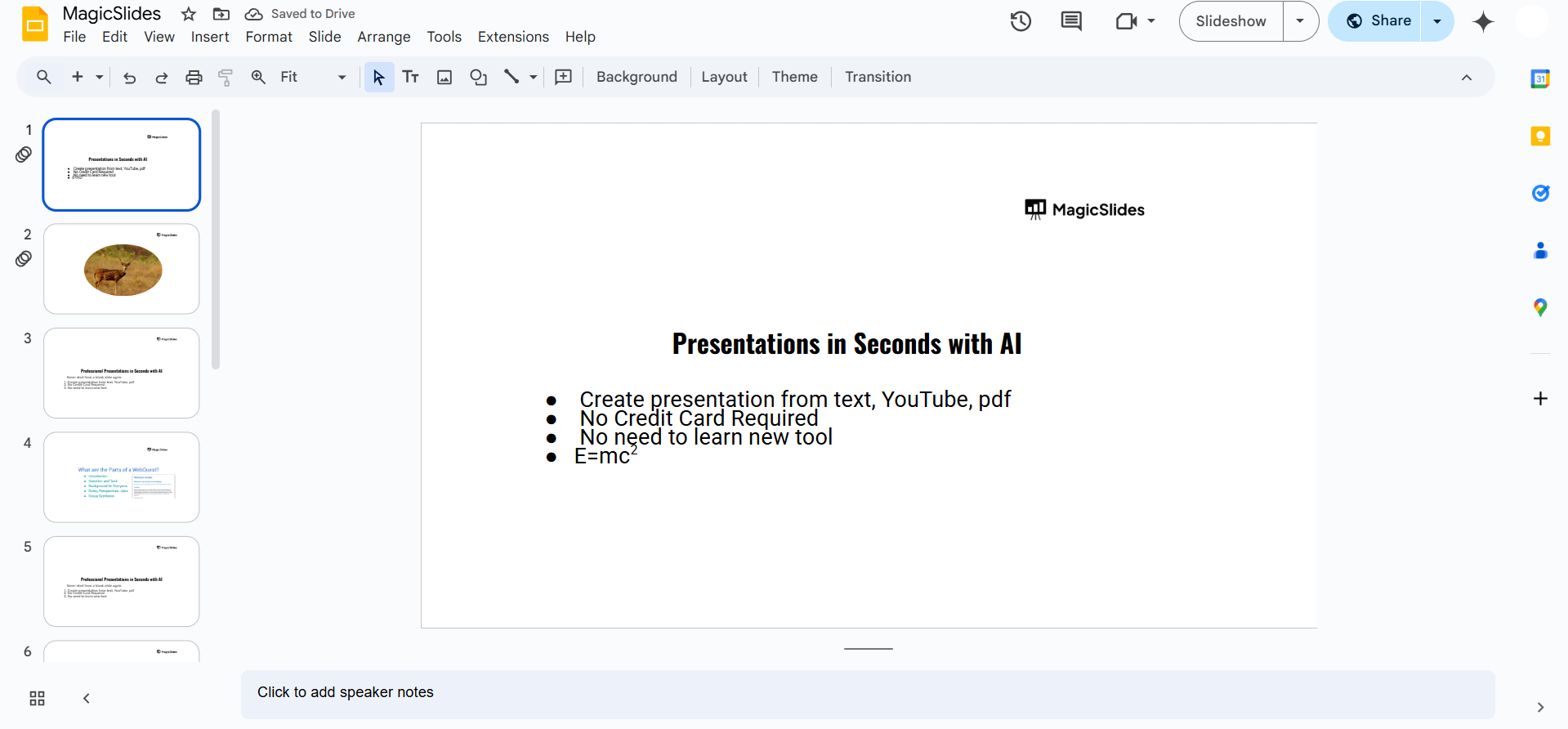Add a comment with toolbar icon
Screen dimensions: 1568x729
pyautogui.click(x=564, y=77)
